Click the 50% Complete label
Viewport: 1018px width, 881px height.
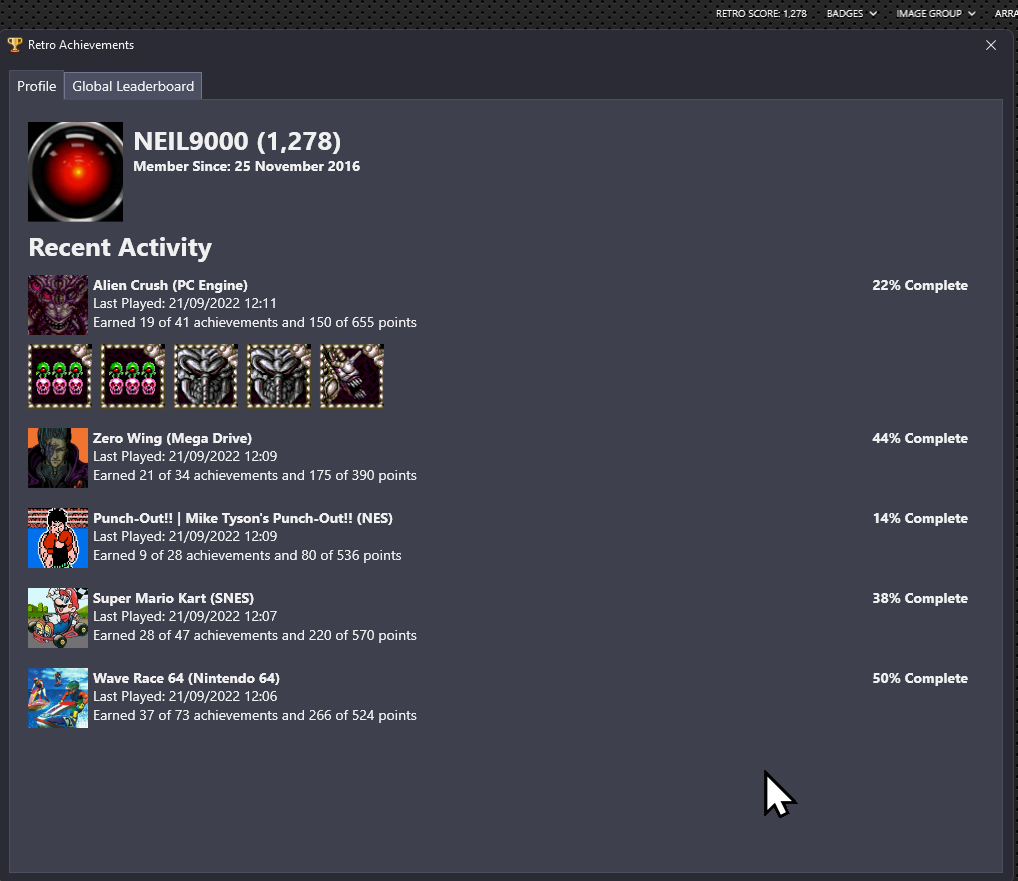tap(920, 678)
